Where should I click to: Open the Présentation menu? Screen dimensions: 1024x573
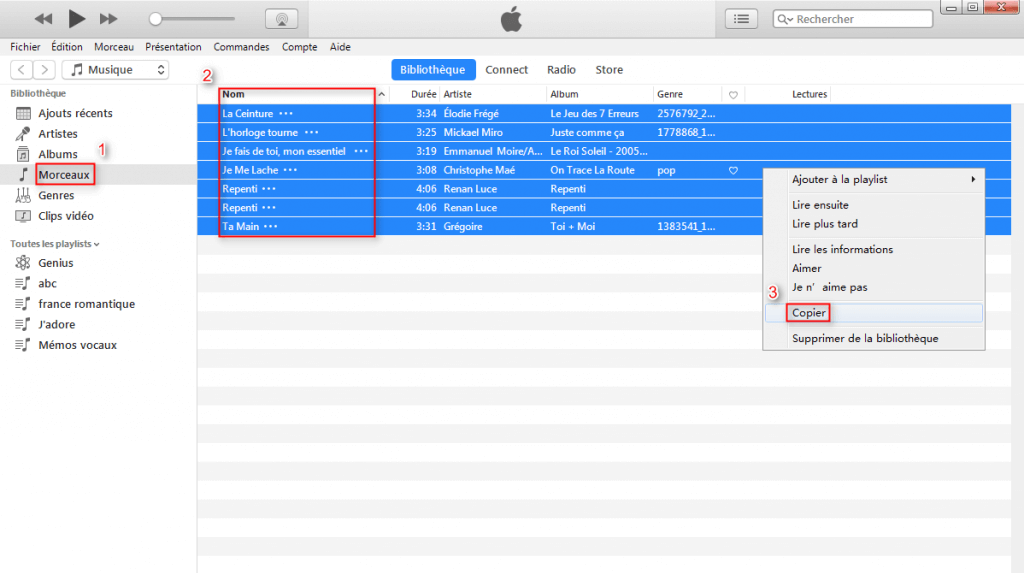173,47
